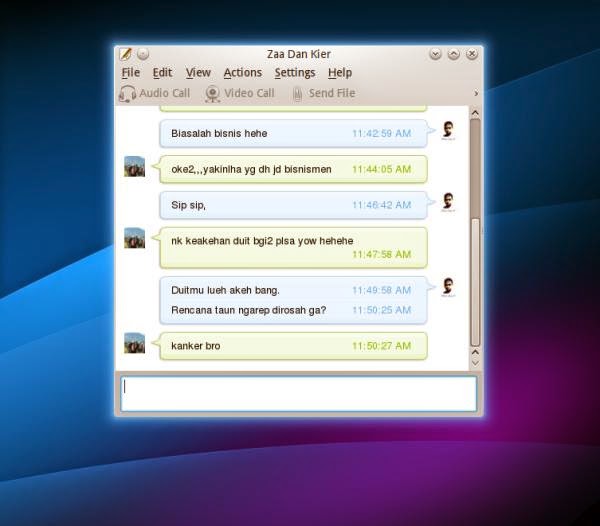Click avatar beside 'nk keakehan duit' message

click(135, 238)
